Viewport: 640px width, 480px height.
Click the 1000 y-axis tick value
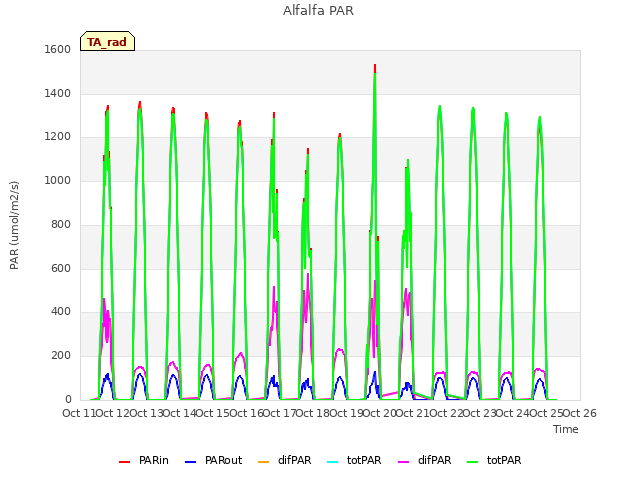point(58,180)
